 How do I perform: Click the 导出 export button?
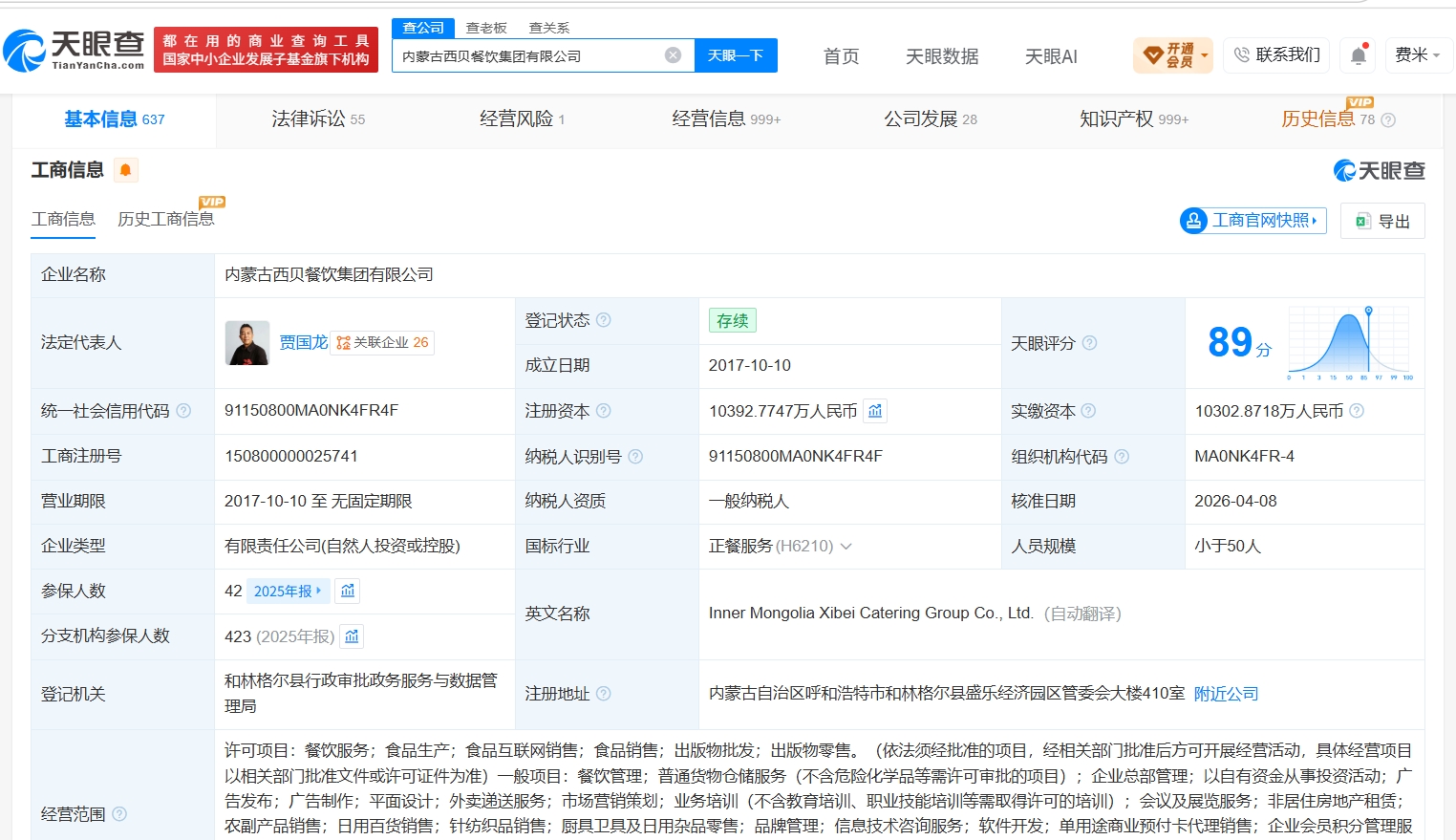click(1382, 221)
